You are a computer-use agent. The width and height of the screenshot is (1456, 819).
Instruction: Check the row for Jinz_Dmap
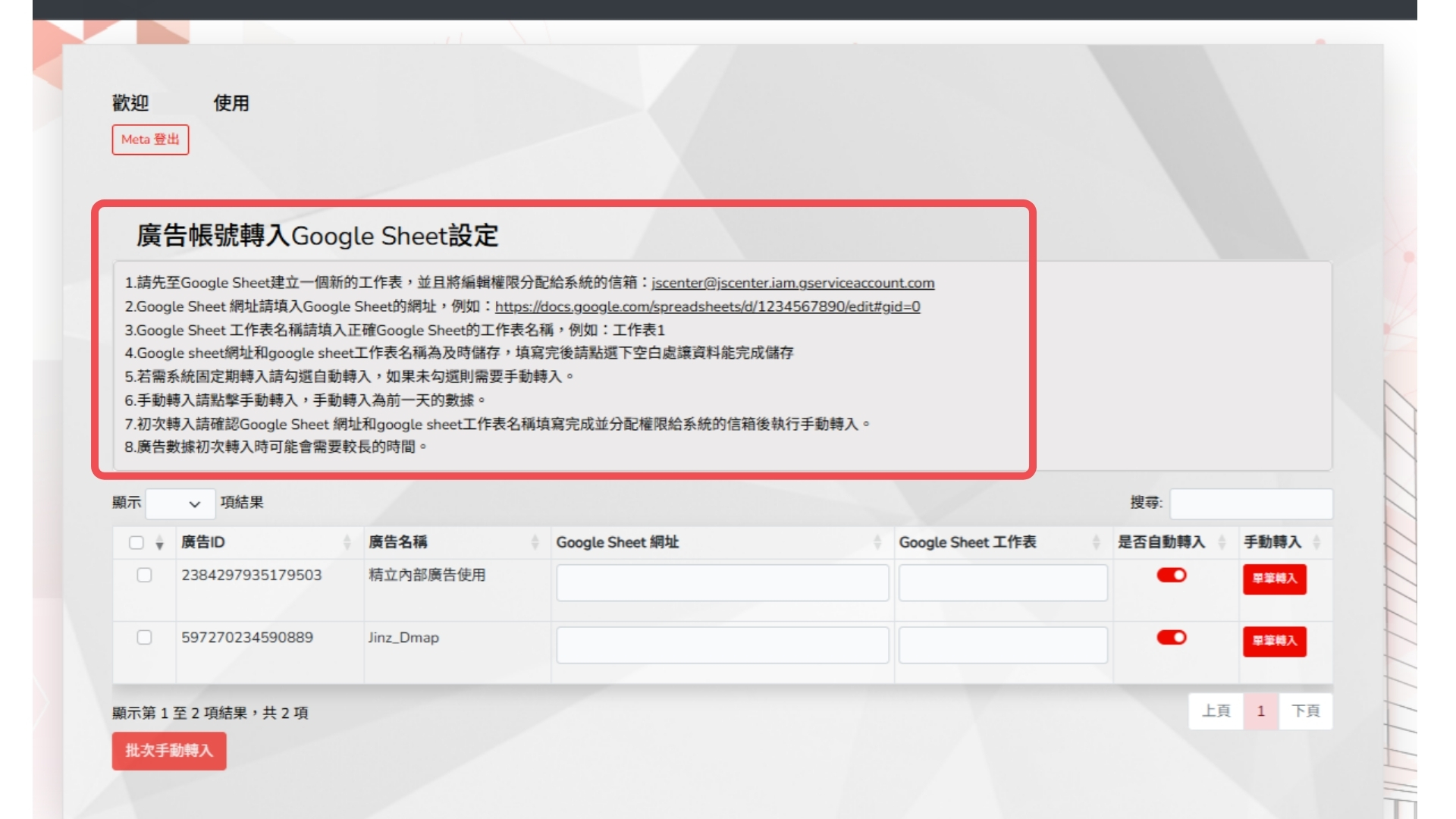(144, 637)
